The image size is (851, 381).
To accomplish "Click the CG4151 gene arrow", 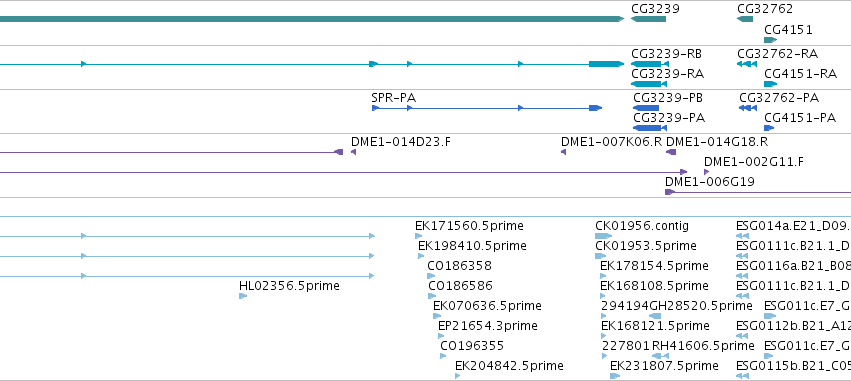I will (771, 40).
